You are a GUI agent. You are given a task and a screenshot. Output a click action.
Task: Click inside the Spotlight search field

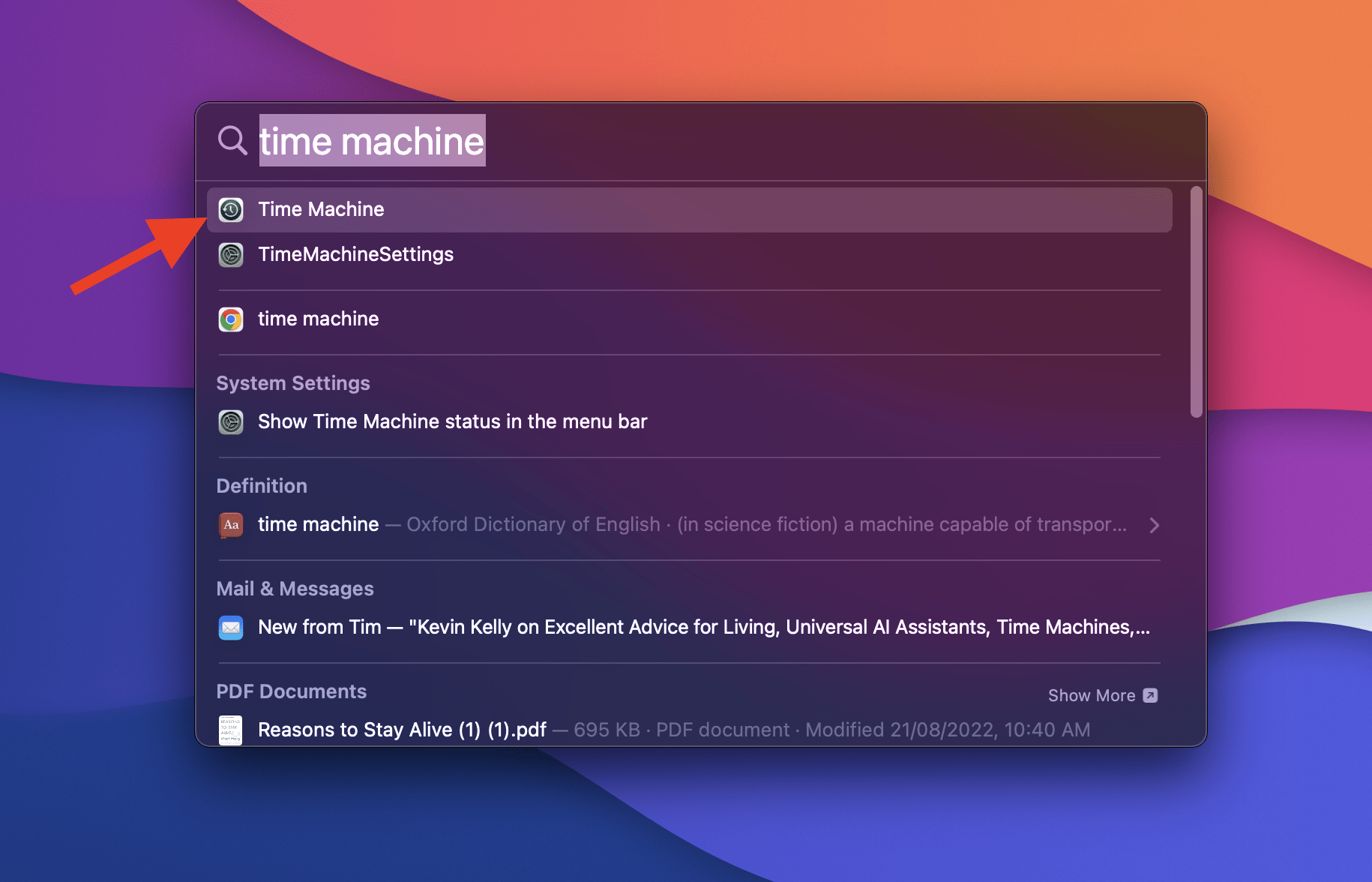[525, 141]
